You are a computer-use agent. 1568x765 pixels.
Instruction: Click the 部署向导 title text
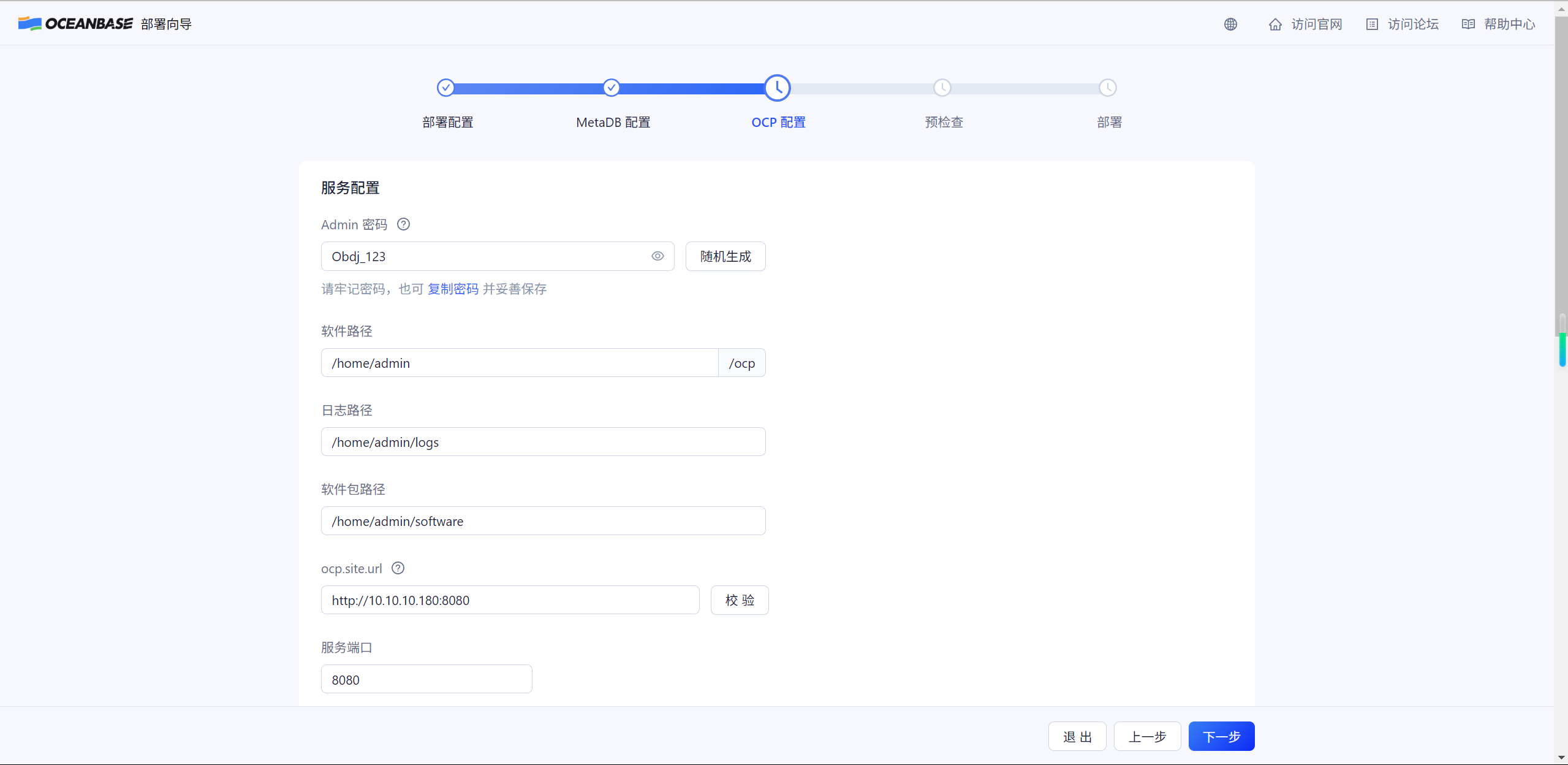(166, 24)
